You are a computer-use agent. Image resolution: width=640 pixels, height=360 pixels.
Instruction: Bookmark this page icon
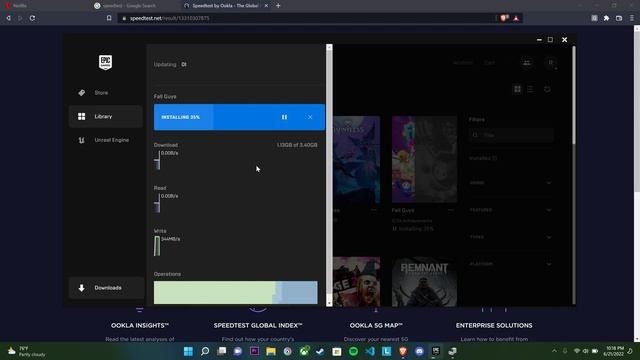click(x=109, y=18)
